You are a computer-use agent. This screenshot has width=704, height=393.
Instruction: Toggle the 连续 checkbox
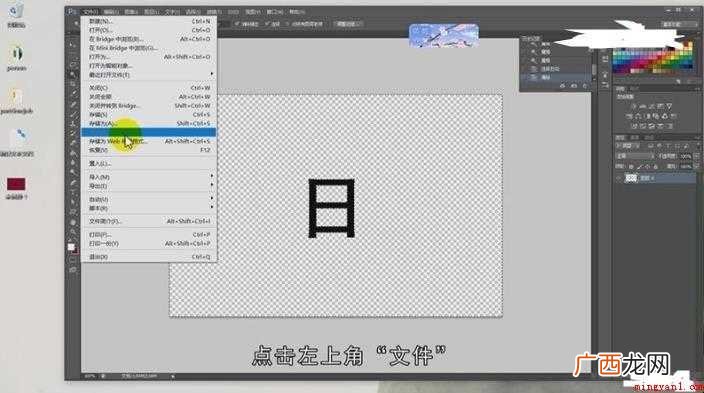tap(268, 24)
